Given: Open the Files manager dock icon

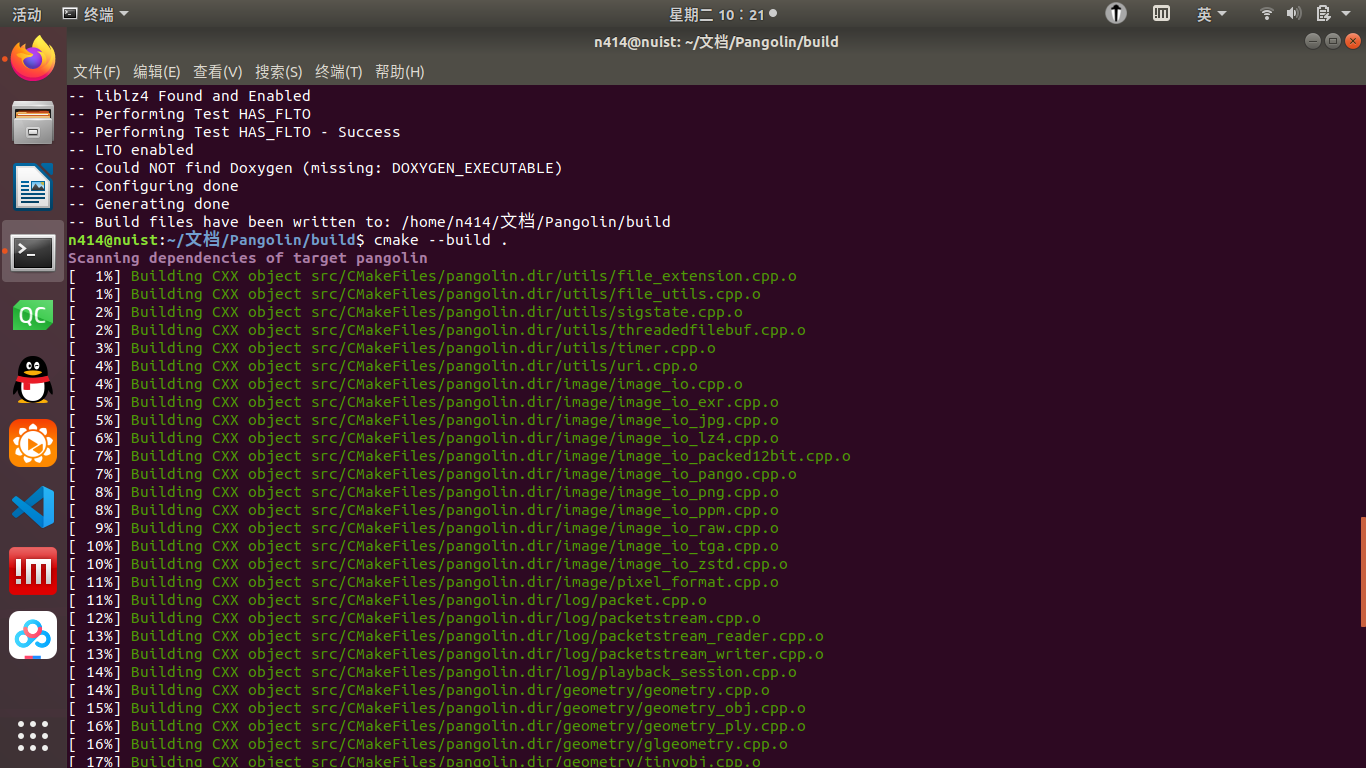Looking at the screenshot, I should [33, 123].
